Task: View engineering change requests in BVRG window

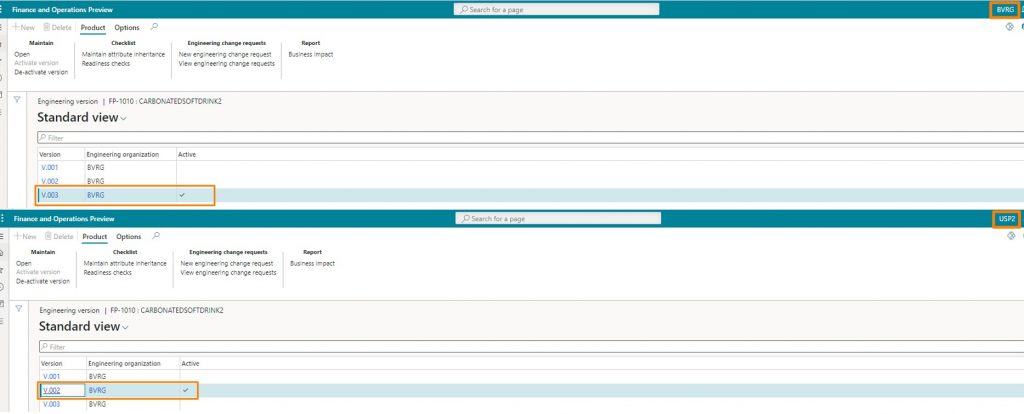Action: (227, 63)
